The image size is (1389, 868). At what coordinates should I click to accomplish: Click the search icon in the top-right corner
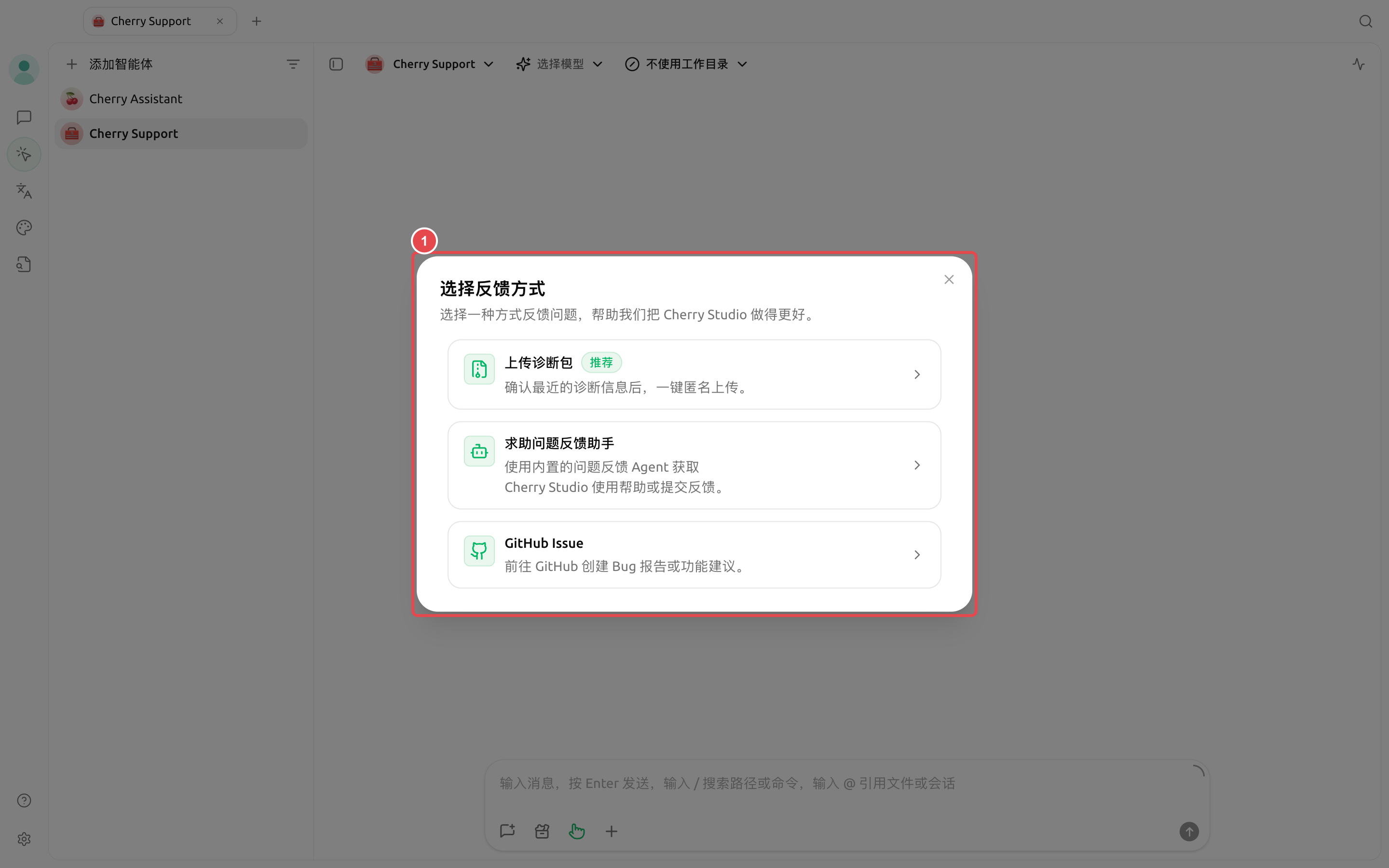pos(1365,21)
